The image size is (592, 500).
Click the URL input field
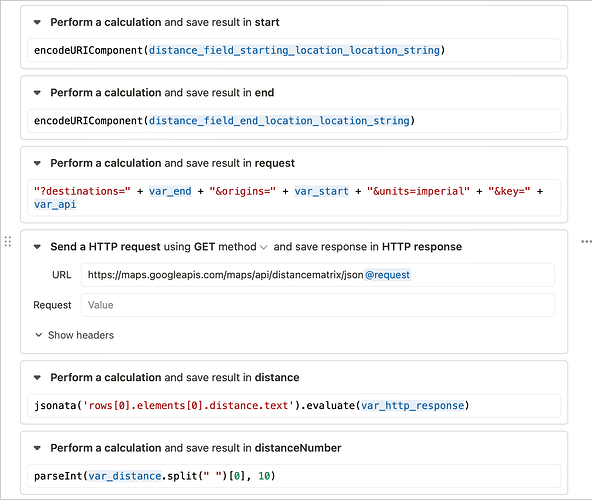pyautogui.click(x=318, y=275)
